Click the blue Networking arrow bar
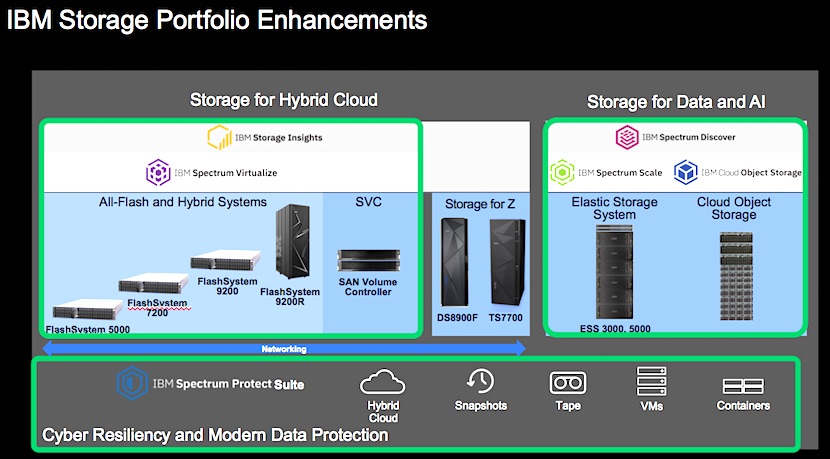 283,349
